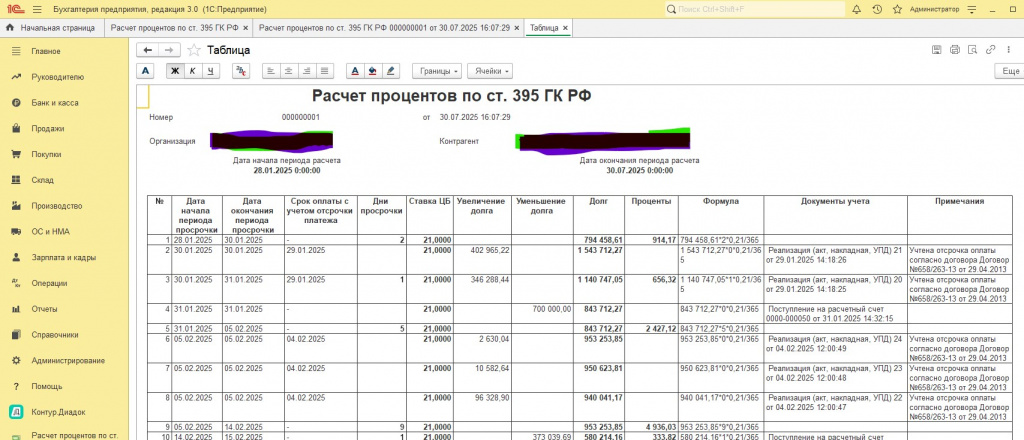Select interest cell 914,17
1024x440 pixels.
pos(652,240)
